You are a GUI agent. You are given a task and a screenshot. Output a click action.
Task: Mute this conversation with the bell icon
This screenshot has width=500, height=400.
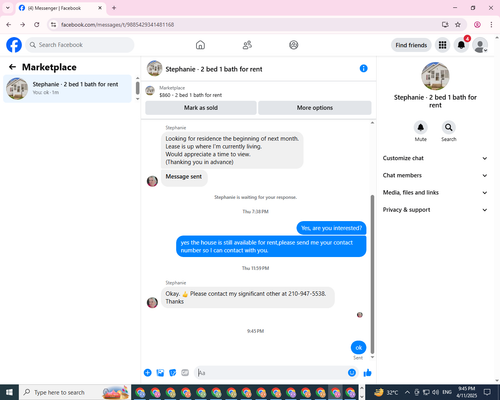[421, 127]
